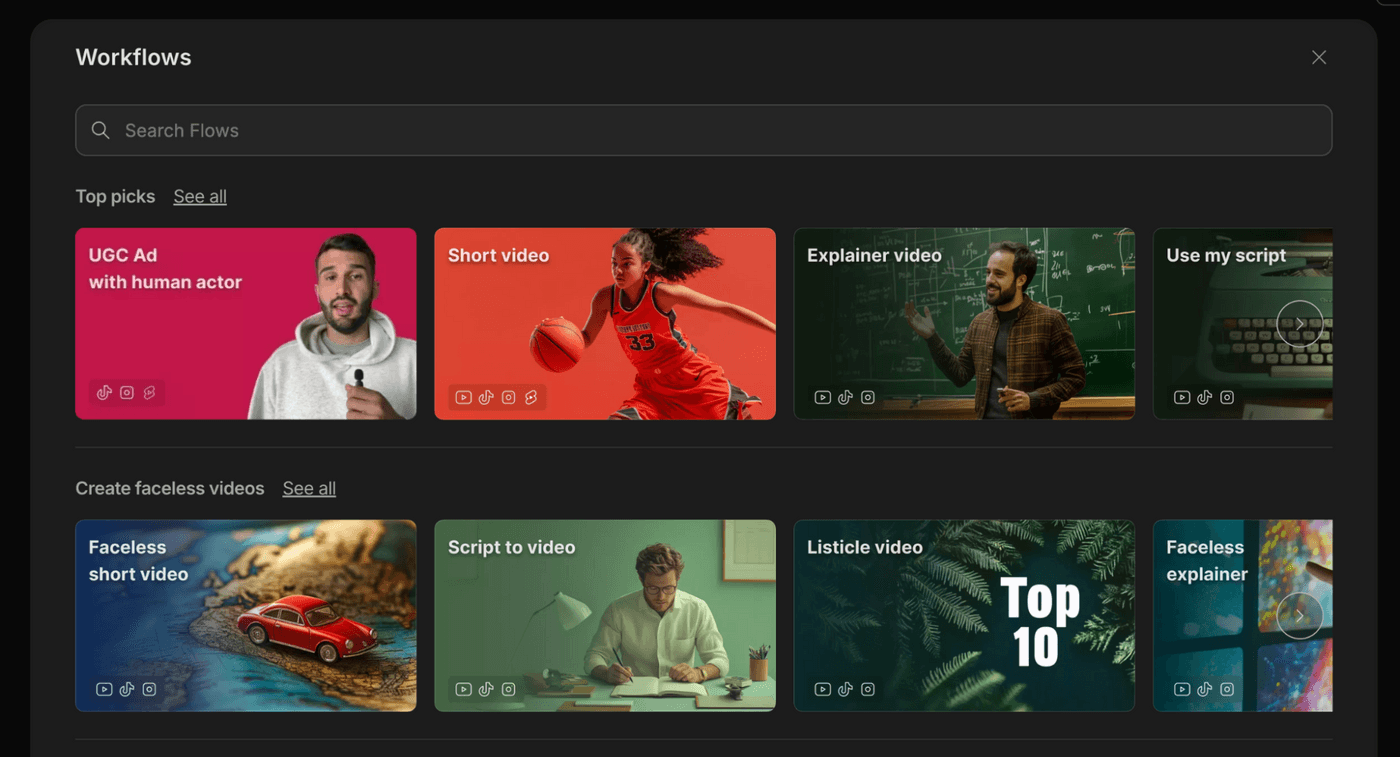Image resolution: width=1400 pixels, height=757 pixels.
Task: Open See all for Top picks
Action: [x=200, y=196]
